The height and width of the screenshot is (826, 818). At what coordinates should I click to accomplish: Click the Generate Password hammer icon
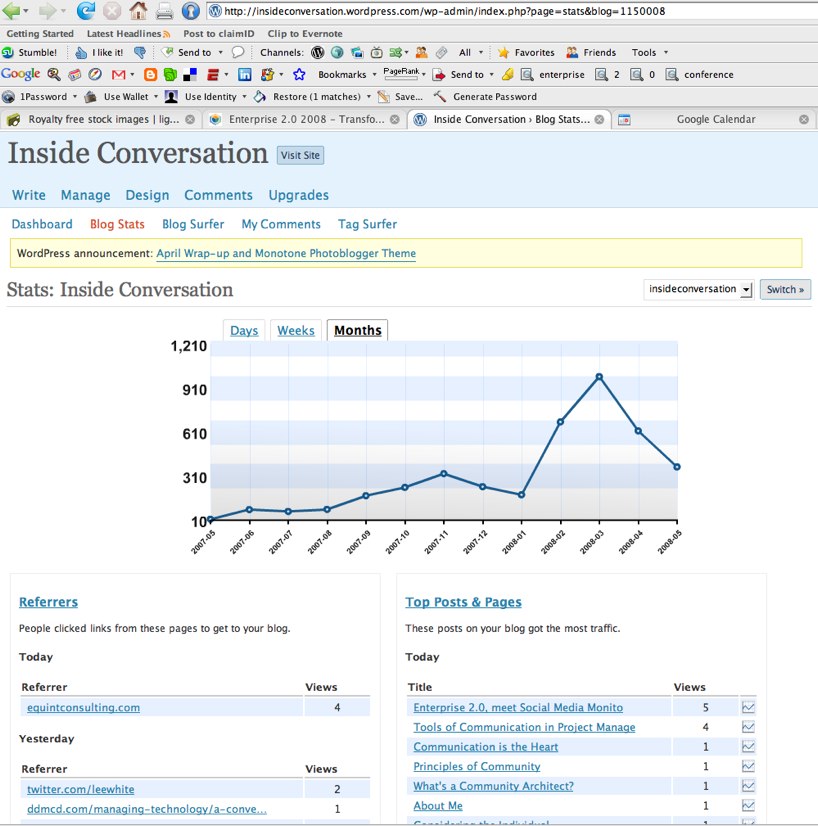440,97
